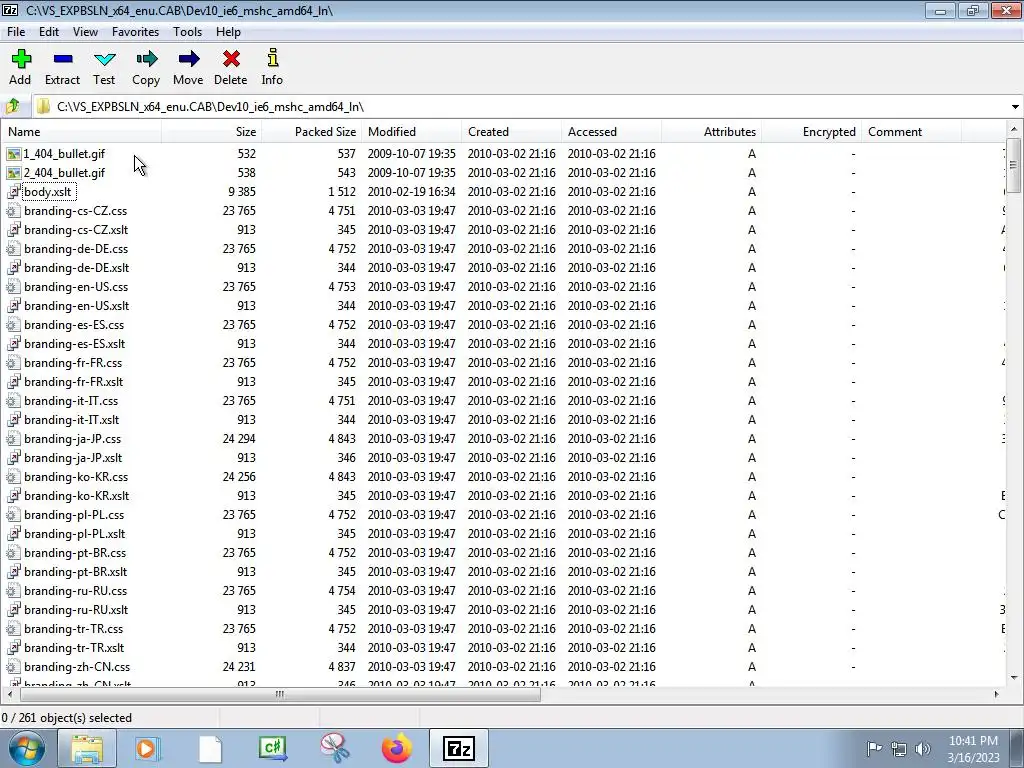The width and height of the screenshot is (1024, 768).
Task: Open the File menu
Action: click(16, 31)
